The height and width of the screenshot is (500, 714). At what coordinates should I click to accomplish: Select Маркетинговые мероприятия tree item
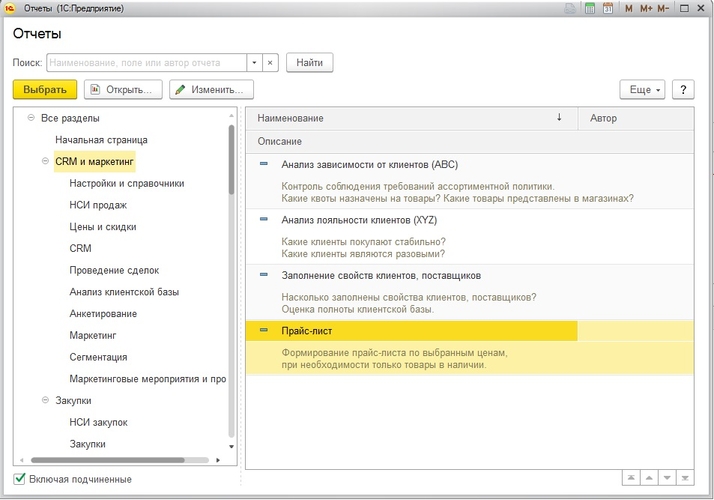[148, 379]
